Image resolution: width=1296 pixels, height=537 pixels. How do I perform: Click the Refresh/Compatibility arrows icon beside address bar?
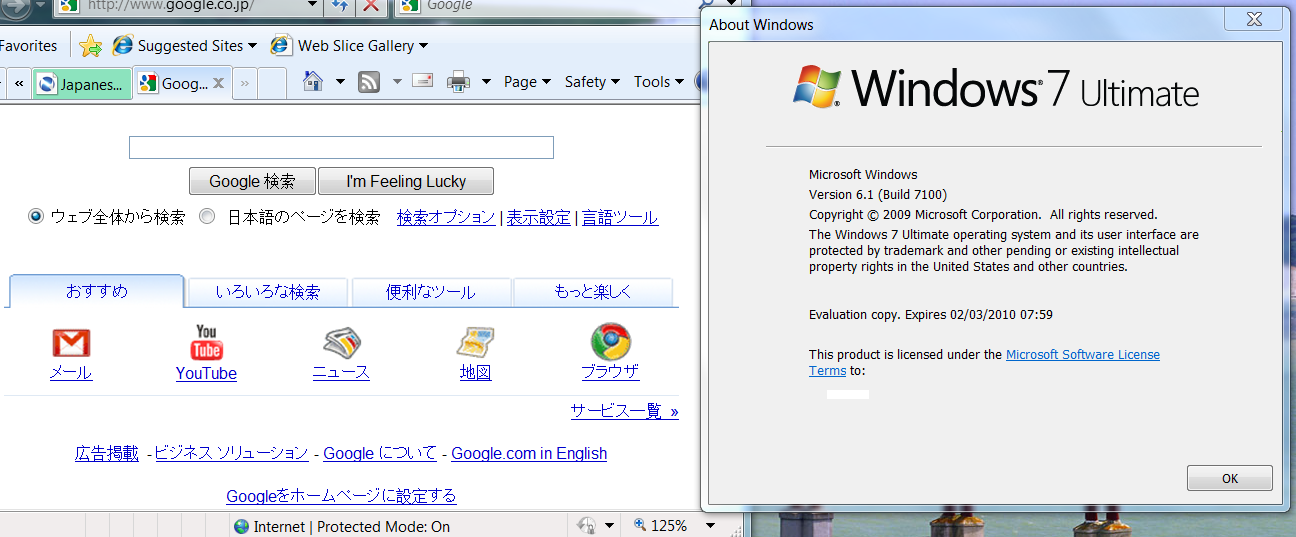point(339,6)
